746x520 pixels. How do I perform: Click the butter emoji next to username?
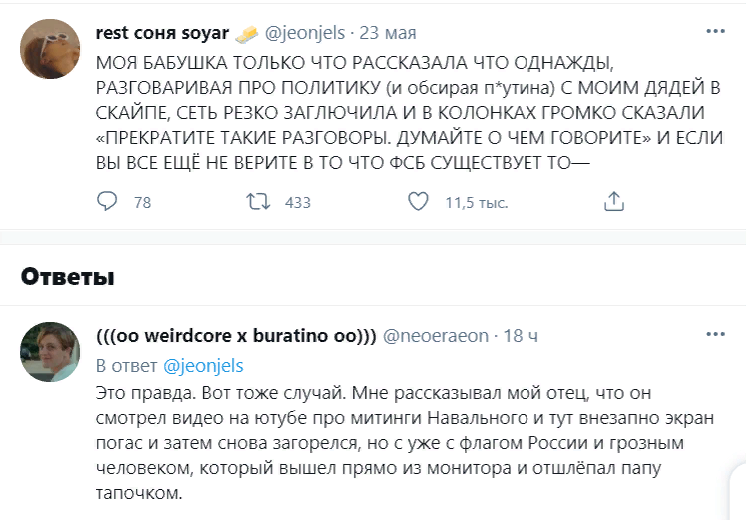point(246,34)
